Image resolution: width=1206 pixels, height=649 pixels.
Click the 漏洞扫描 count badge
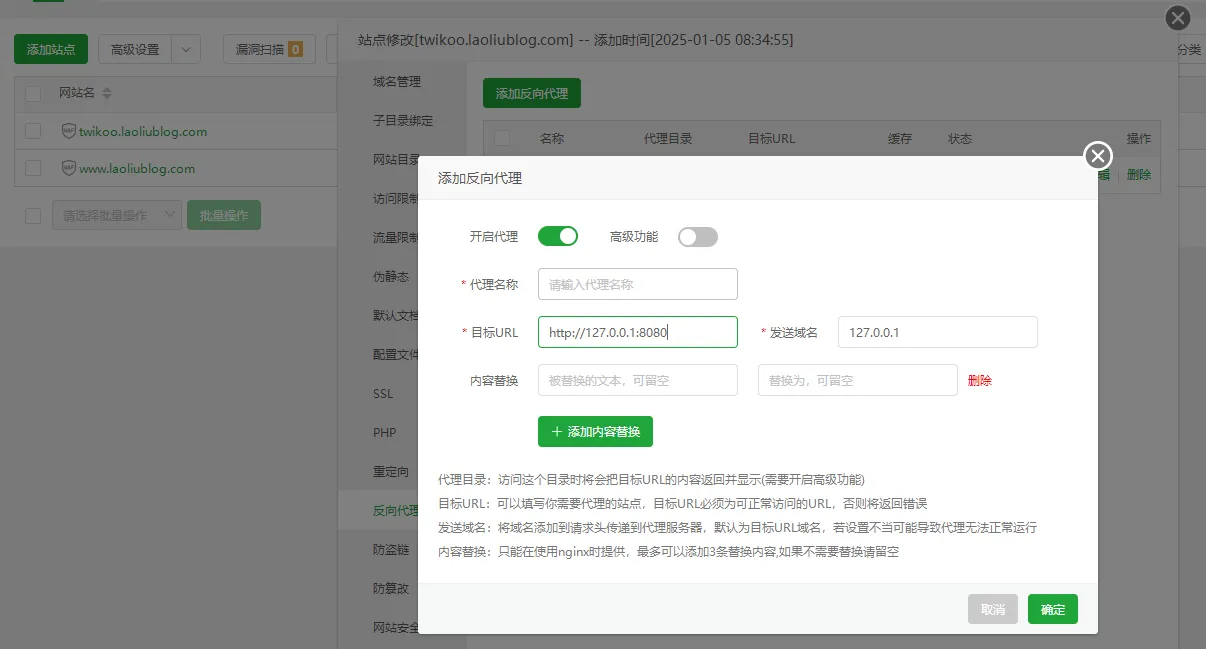click(x=295, y=49)
